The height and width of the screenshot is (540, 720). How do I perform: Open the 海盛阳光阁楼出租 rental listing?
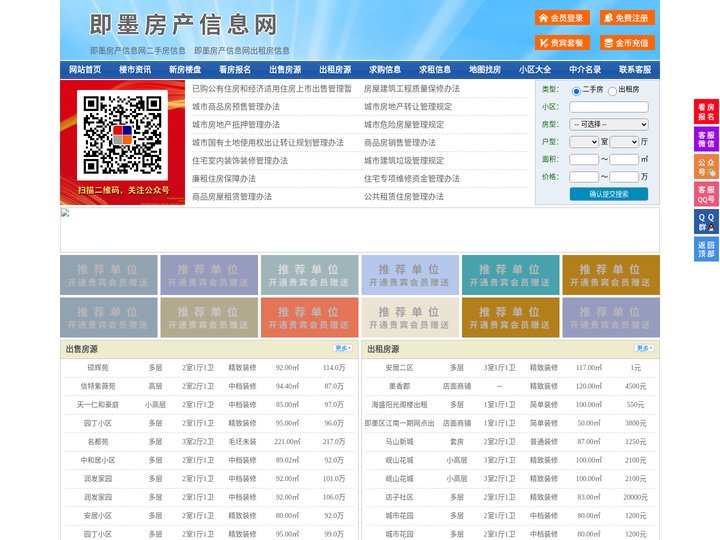pos(399,405)
